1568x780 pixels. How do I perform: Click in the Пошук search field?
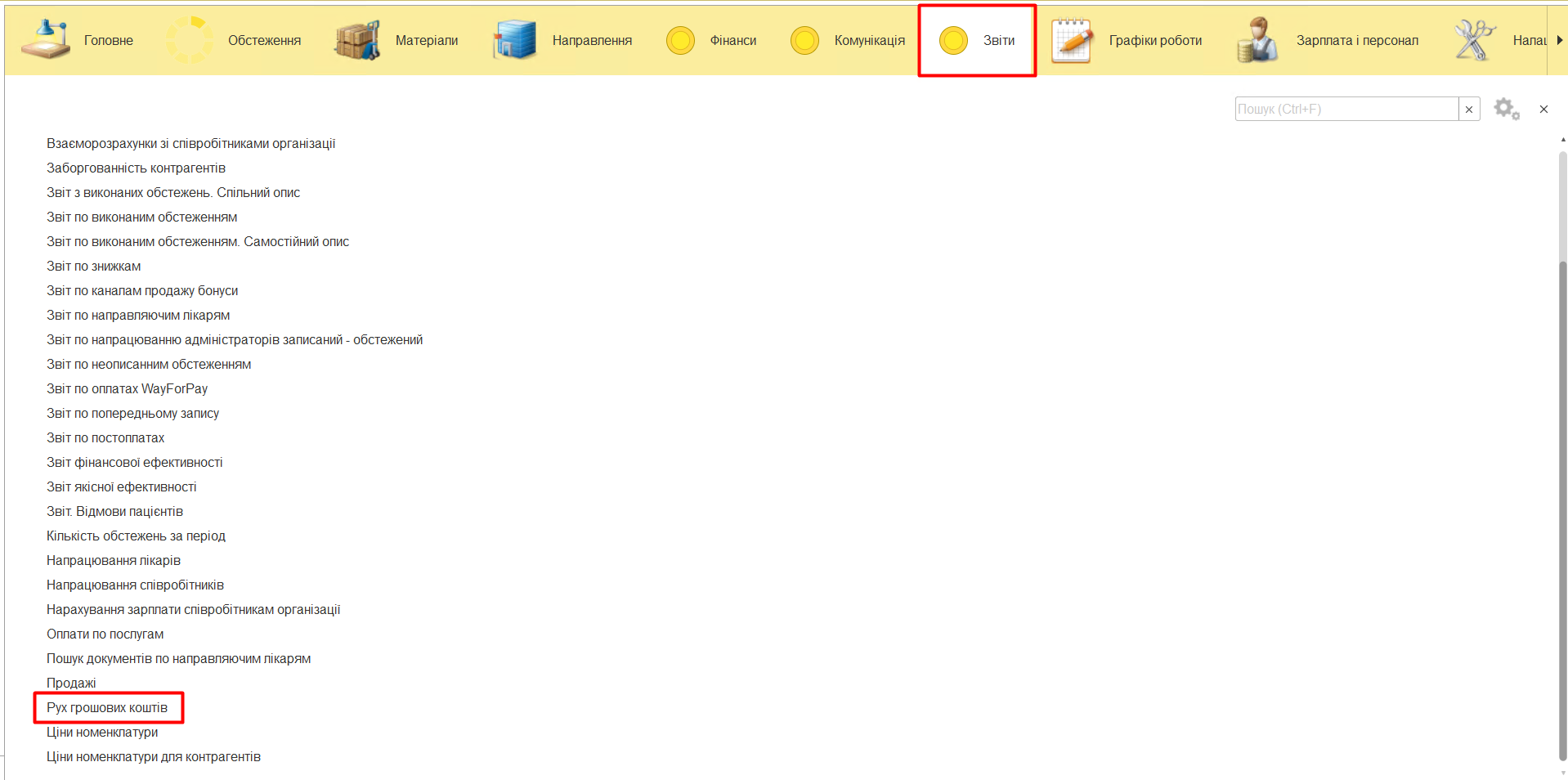(1346, 109)
